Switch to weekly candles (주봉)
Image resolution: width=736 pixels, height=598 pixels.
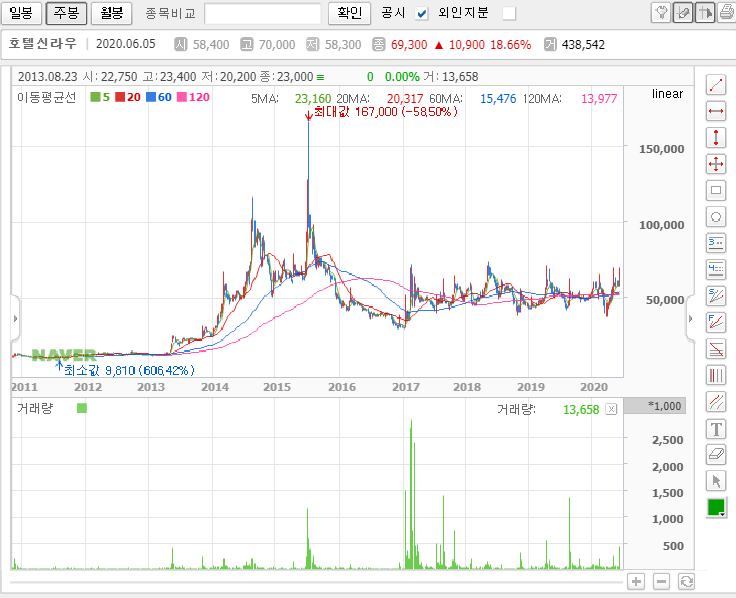coord(66,13)
